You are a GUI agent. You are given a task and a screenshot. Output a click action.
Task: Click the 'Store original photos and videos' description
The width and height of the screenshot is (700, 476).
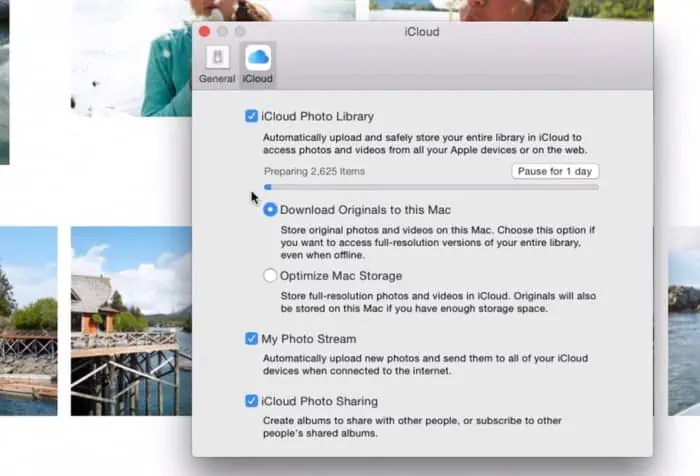pos(438,242)
